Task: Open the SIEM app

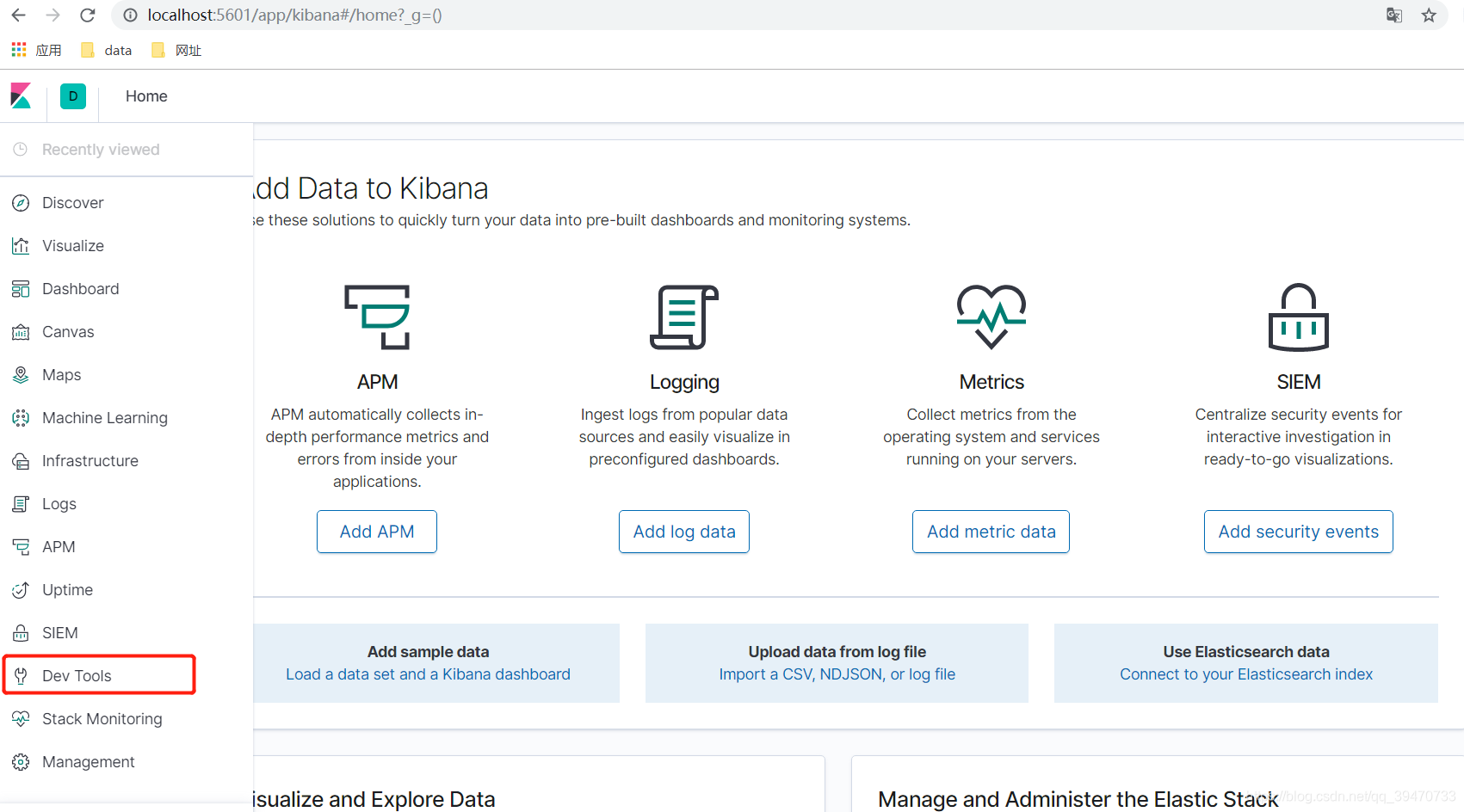Action: click(59, 632)
